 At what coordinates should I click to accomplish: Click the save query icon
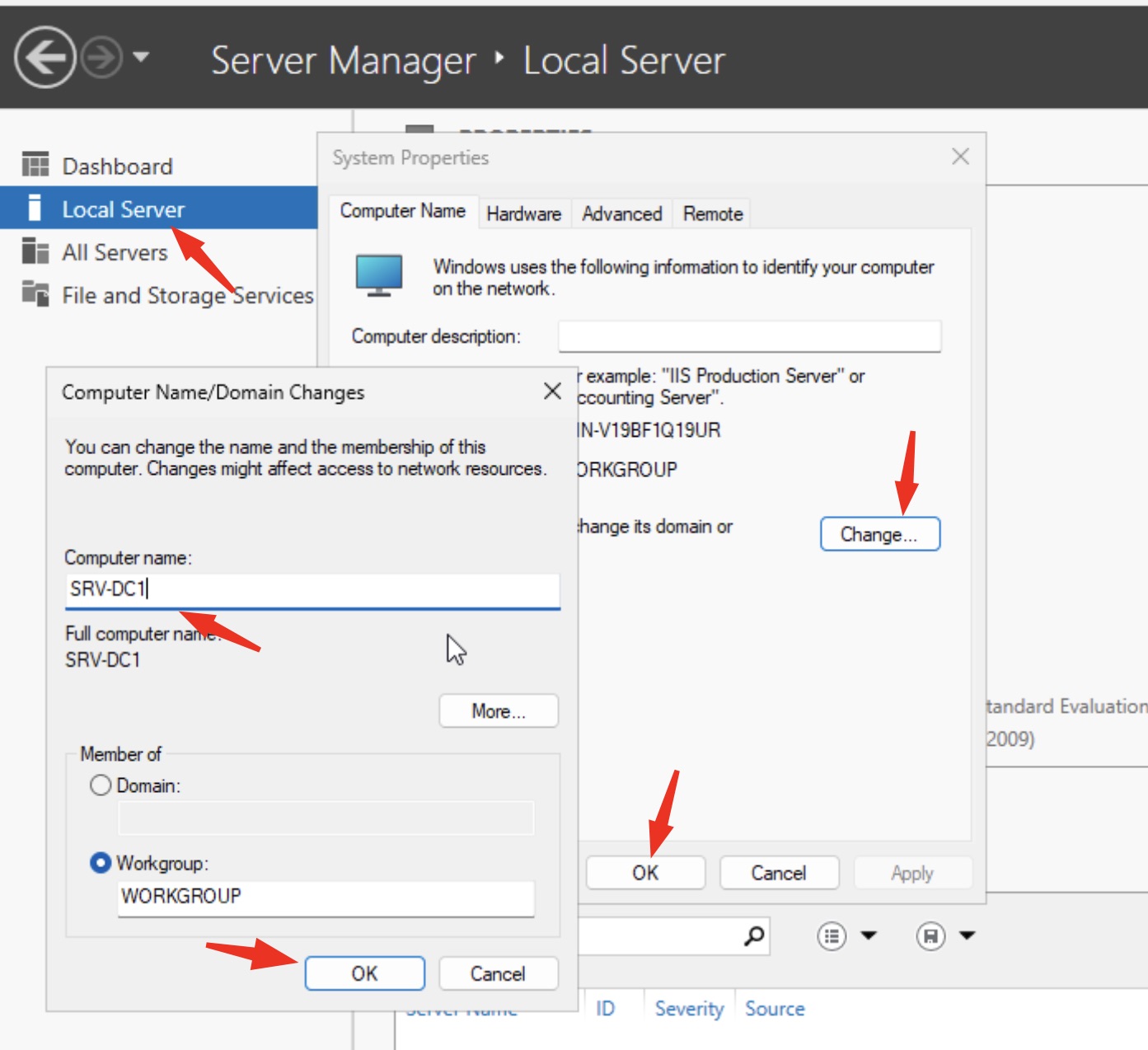coord(930,936)
